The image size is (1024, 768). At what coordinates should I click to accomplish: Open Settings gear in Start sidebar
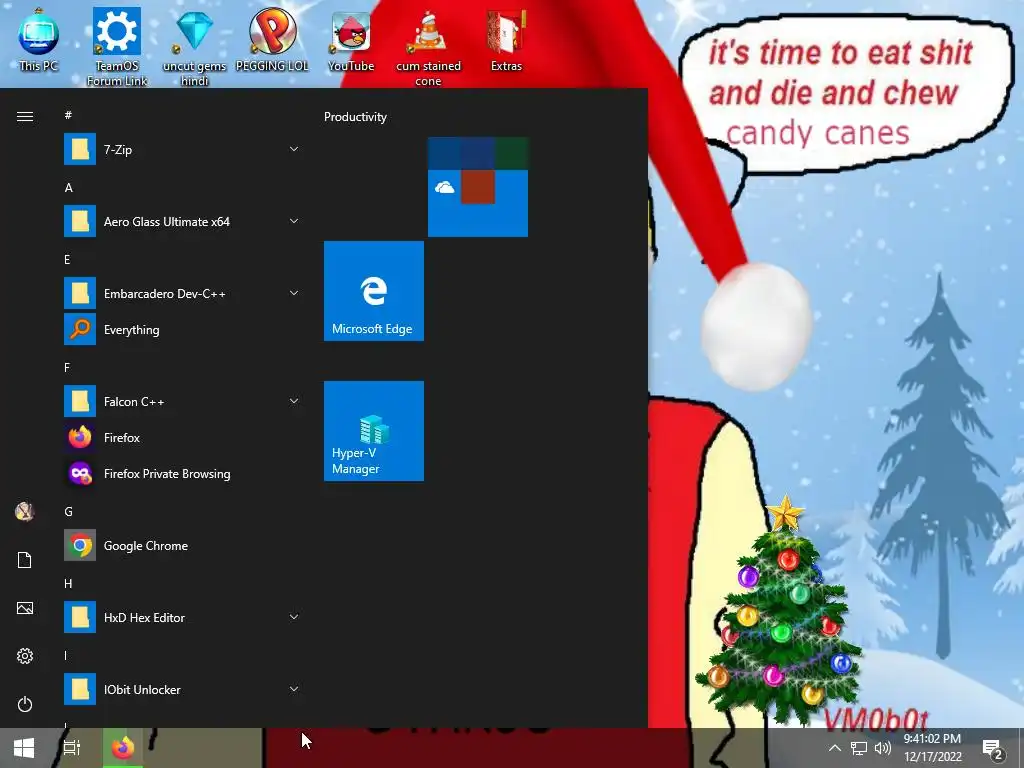[x=25, y=656]
